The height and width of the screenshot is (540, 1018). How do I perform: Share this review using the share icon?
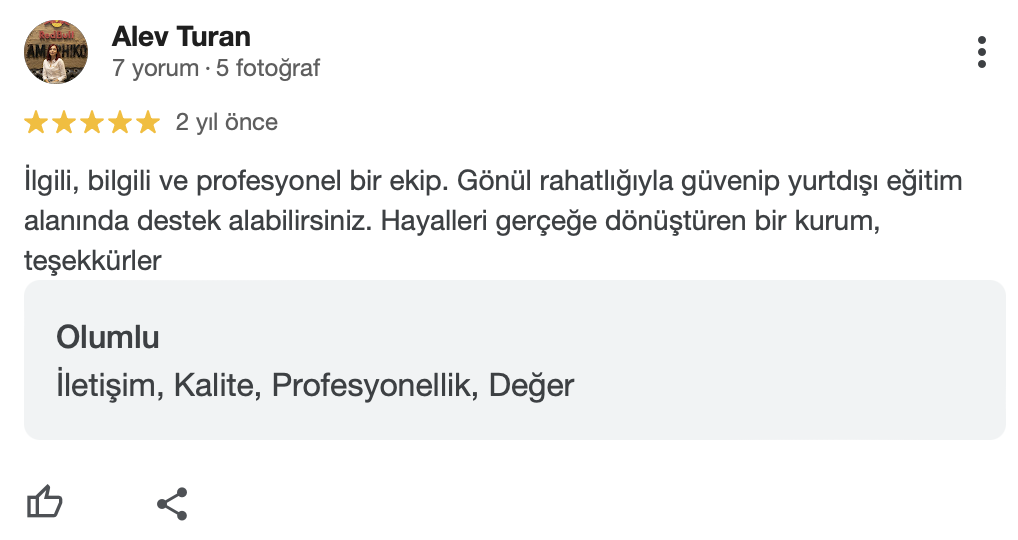(x=173, y=503)
